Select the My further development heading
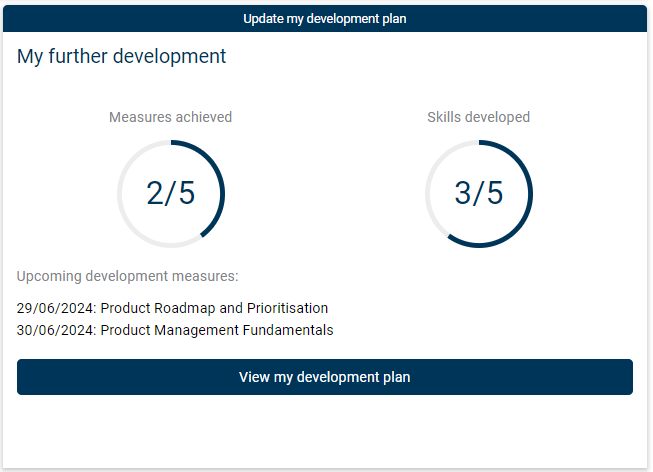Image resolution: width=653 pixels, height=472 pixels. pyautogui.click(x=122, y=56)
